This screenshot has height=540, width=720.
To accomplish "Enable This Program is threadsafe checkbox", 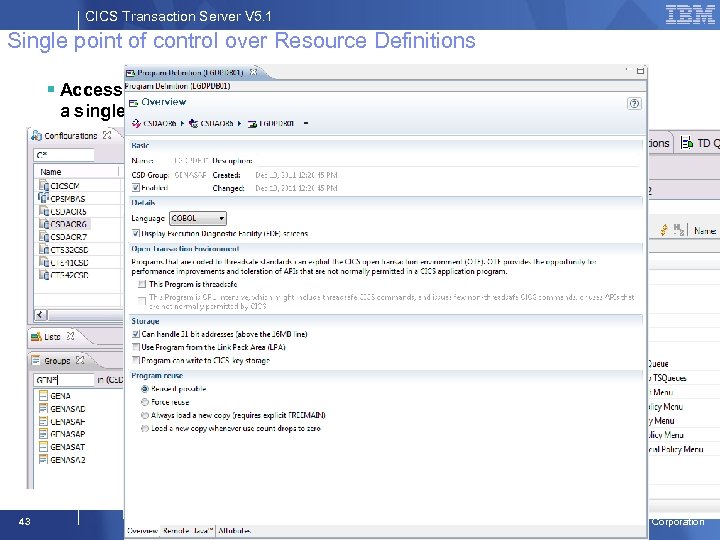I will click(x=142, y=284).
